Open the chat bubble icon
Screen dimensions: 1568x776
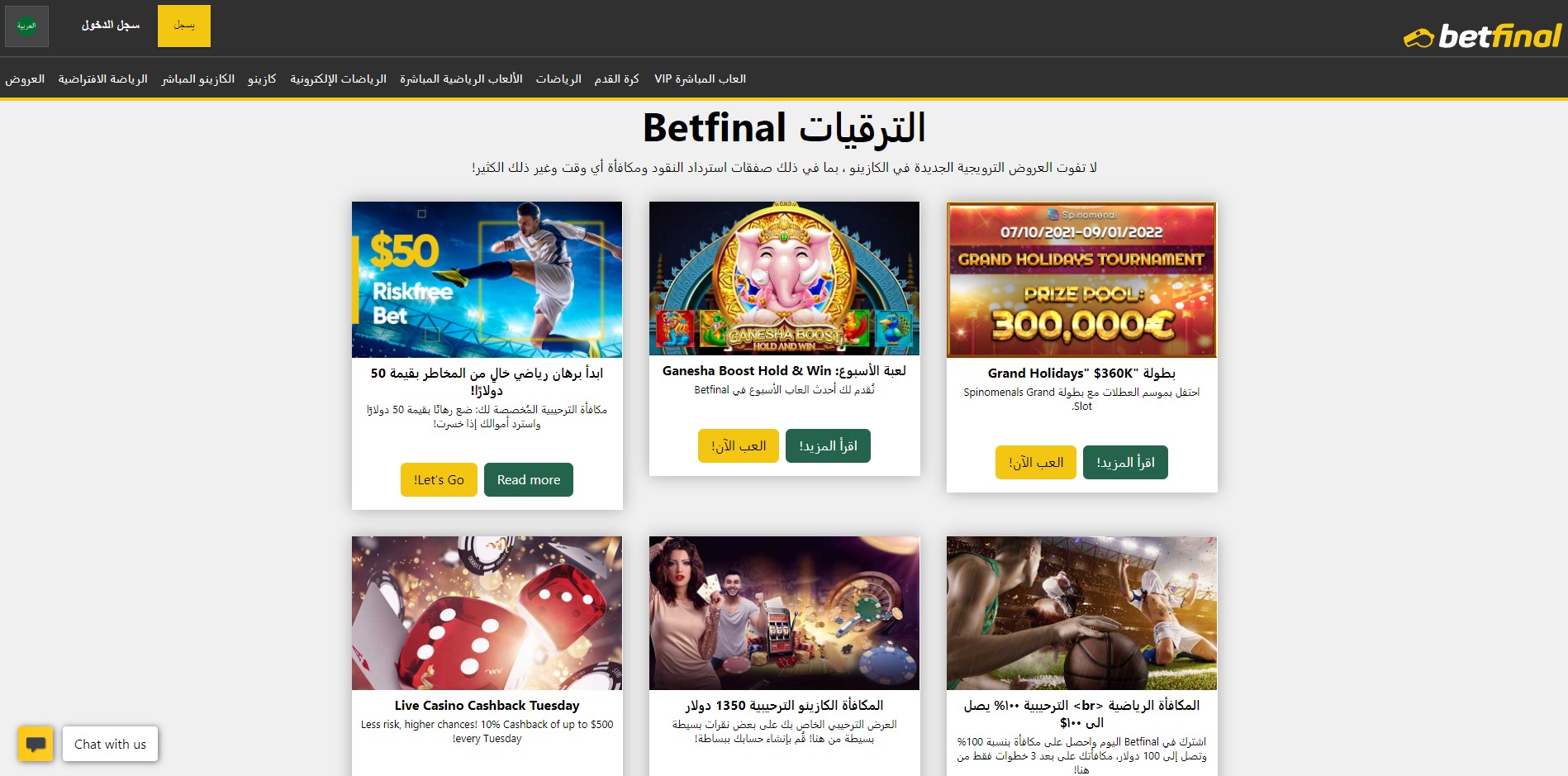36,744
